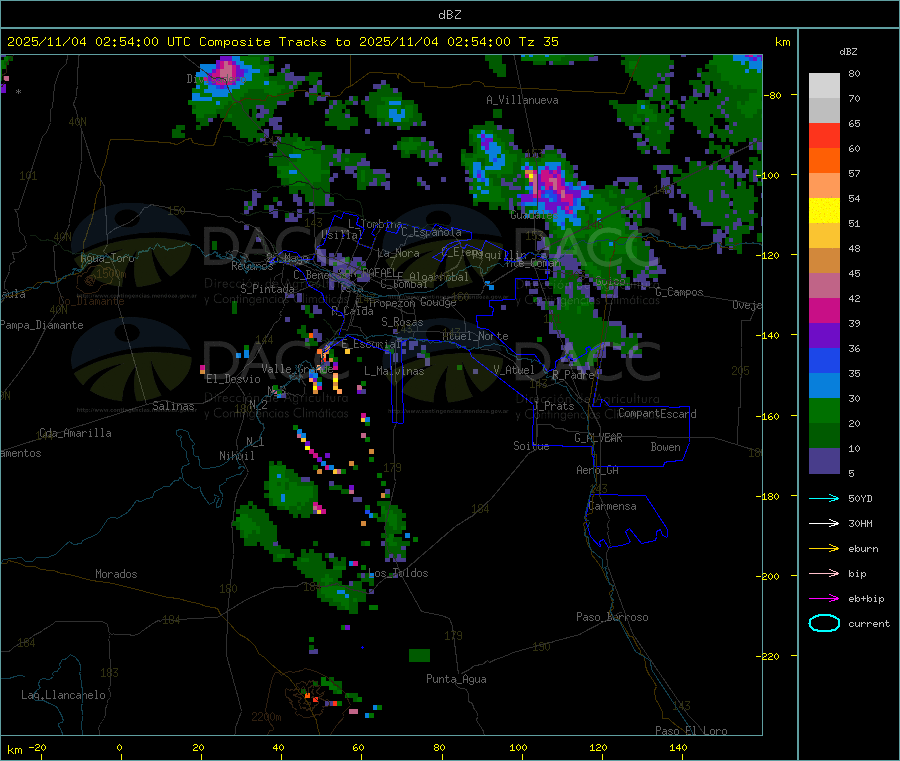
Task: Click the 50YD cyan arrow legend icon
Action: point(824,498)
